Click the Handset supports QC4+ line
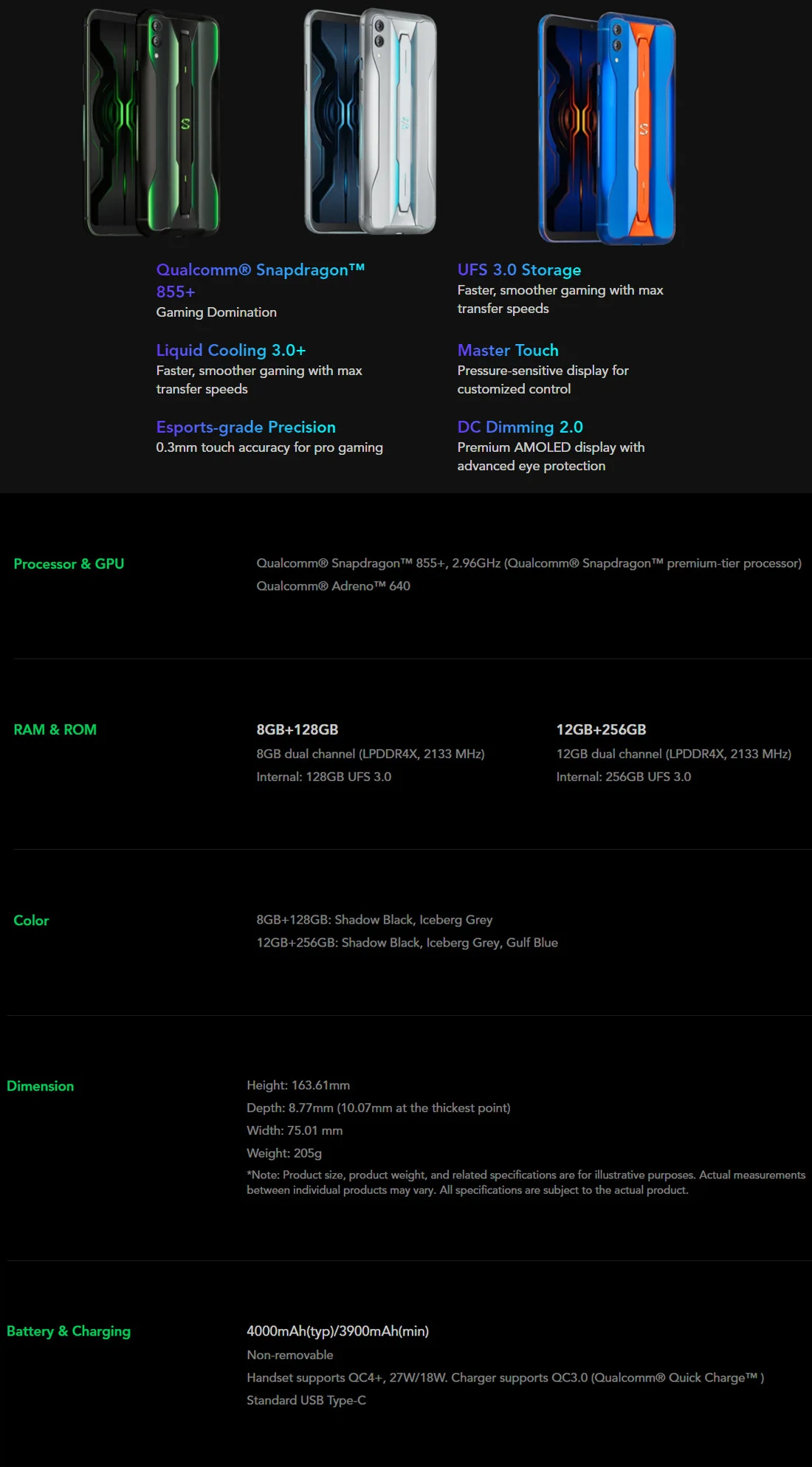Screen dimensions: 812x1467 click(x=506, y=1378)
